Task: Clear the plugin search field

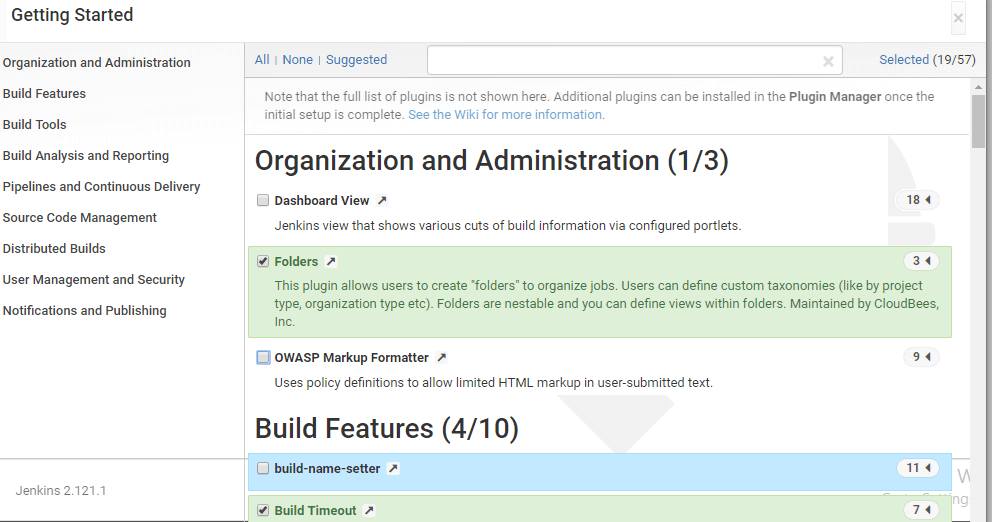Action: [x=828, y=61]
